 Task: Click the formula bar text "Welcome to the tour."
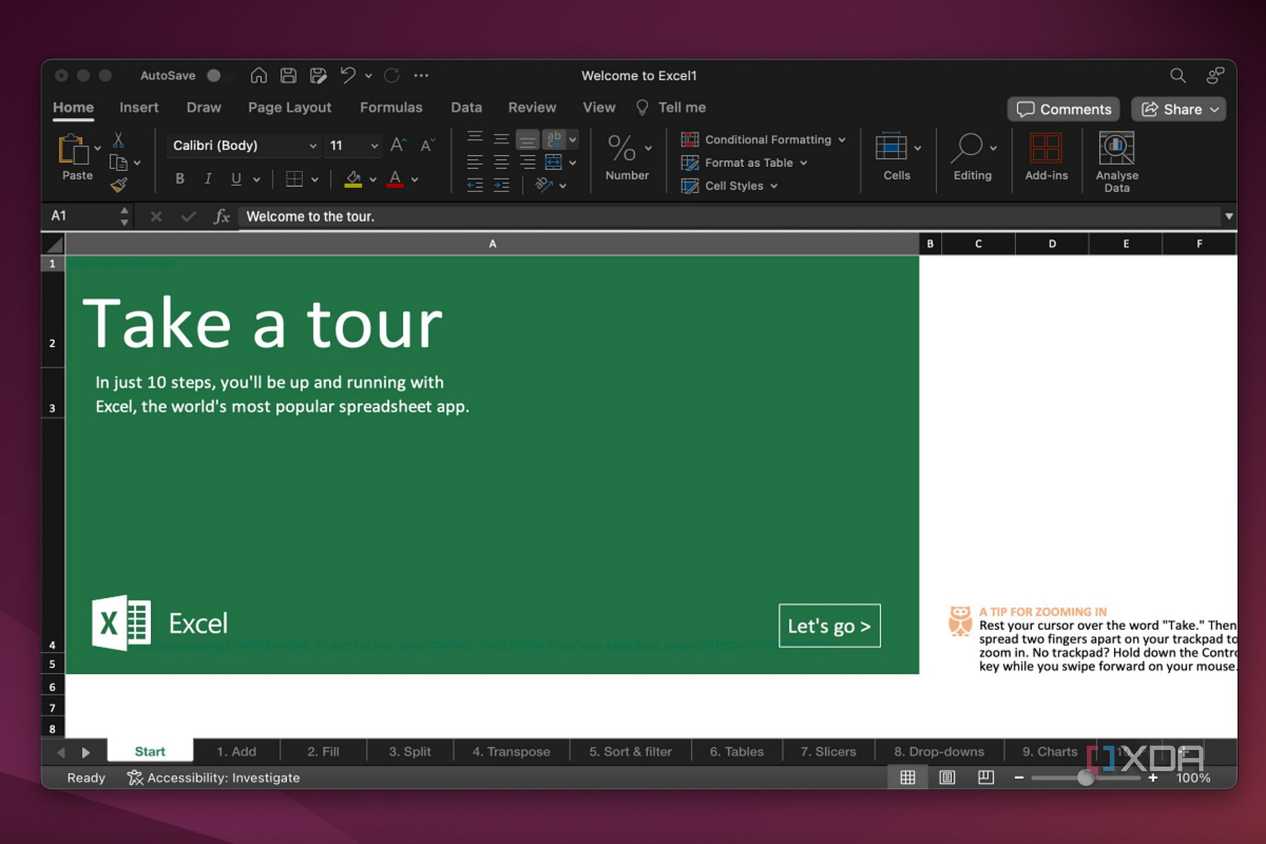310,216
